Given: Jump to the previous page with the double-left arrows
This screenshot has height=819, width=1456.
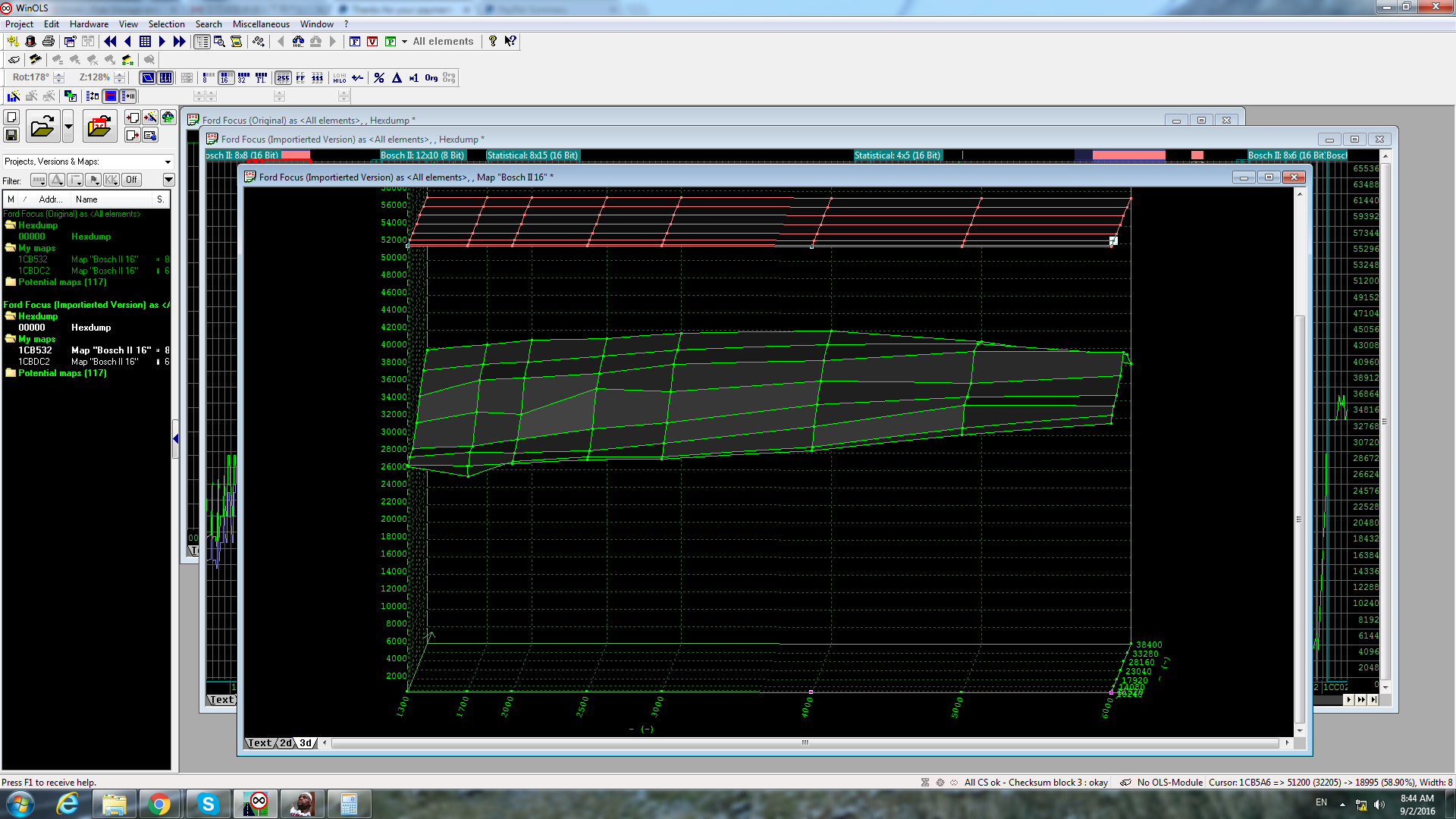Looking at the screenshot, I should pos(110,42).
